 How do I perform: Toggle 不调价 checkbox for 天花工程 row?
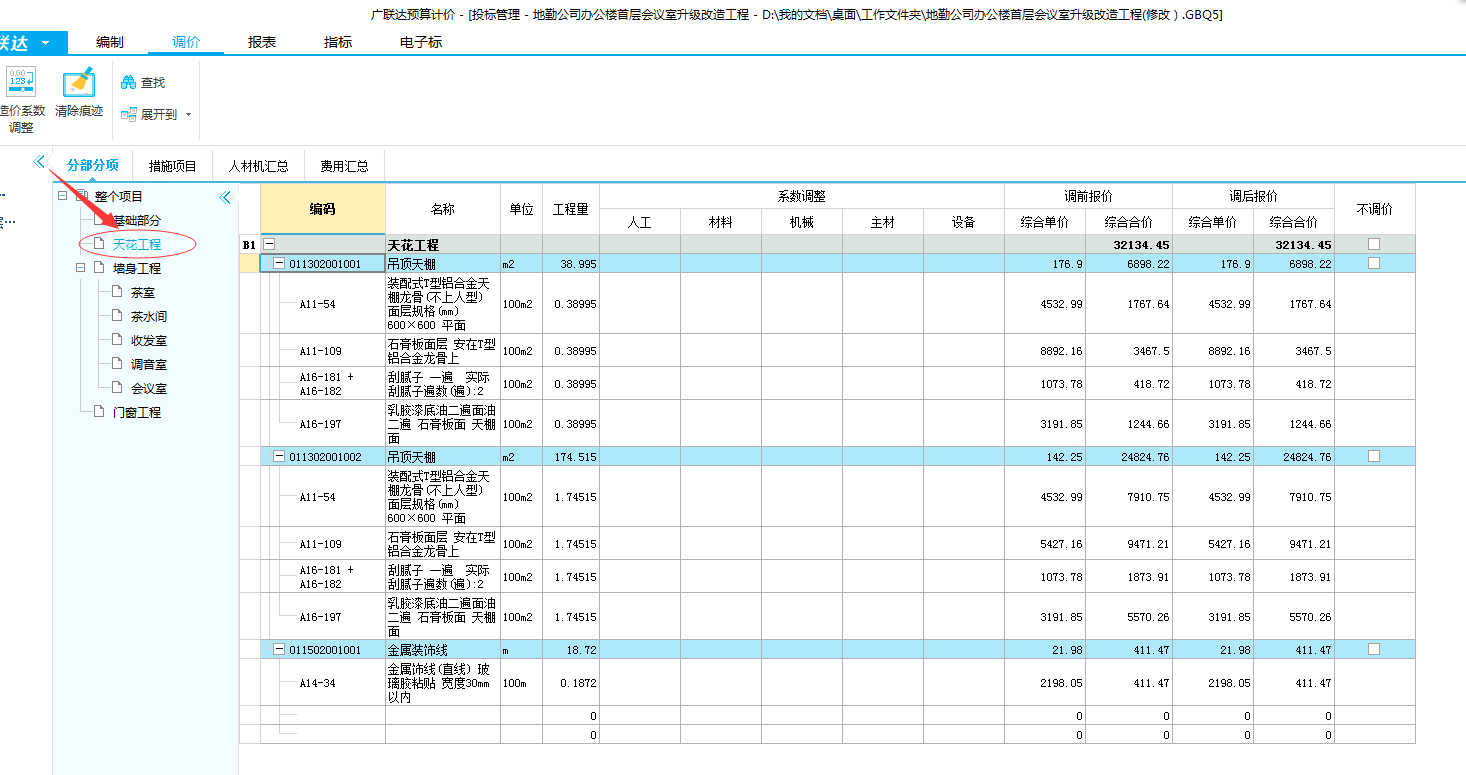(1374, 244)
